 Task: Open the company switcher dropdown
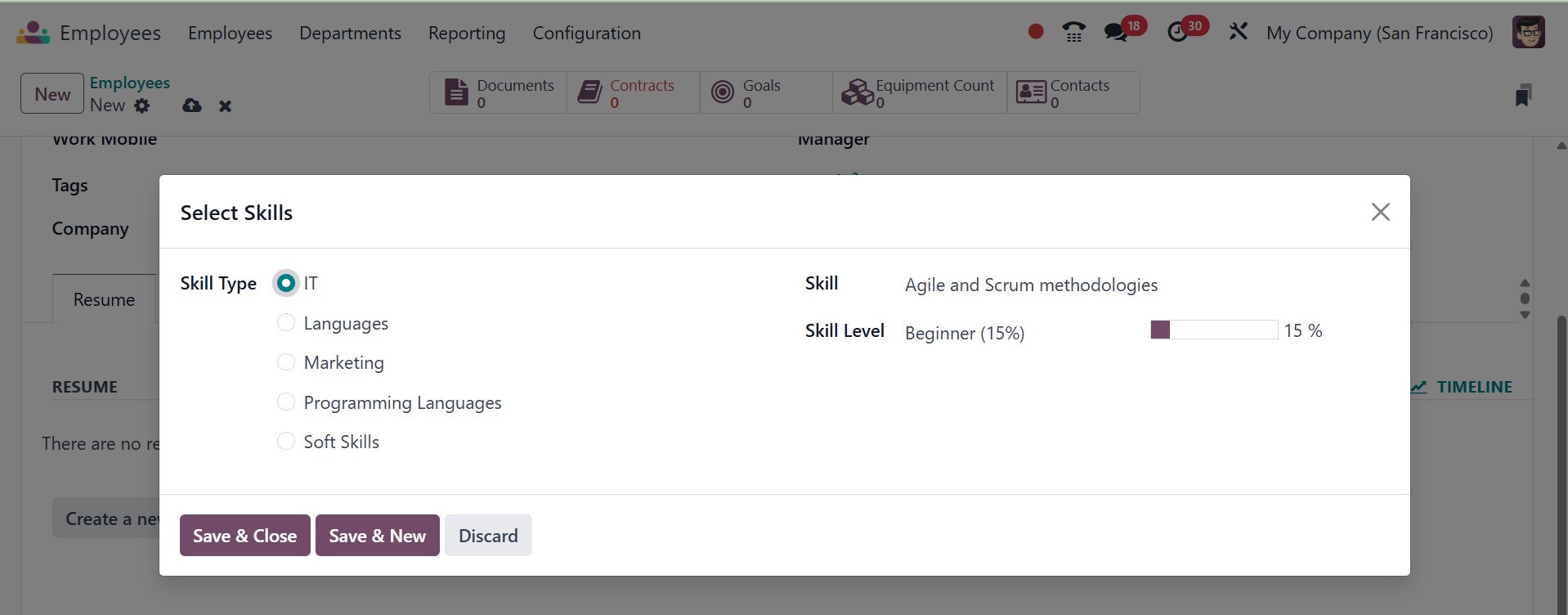pyautogui.click(x=1379, y=33)
